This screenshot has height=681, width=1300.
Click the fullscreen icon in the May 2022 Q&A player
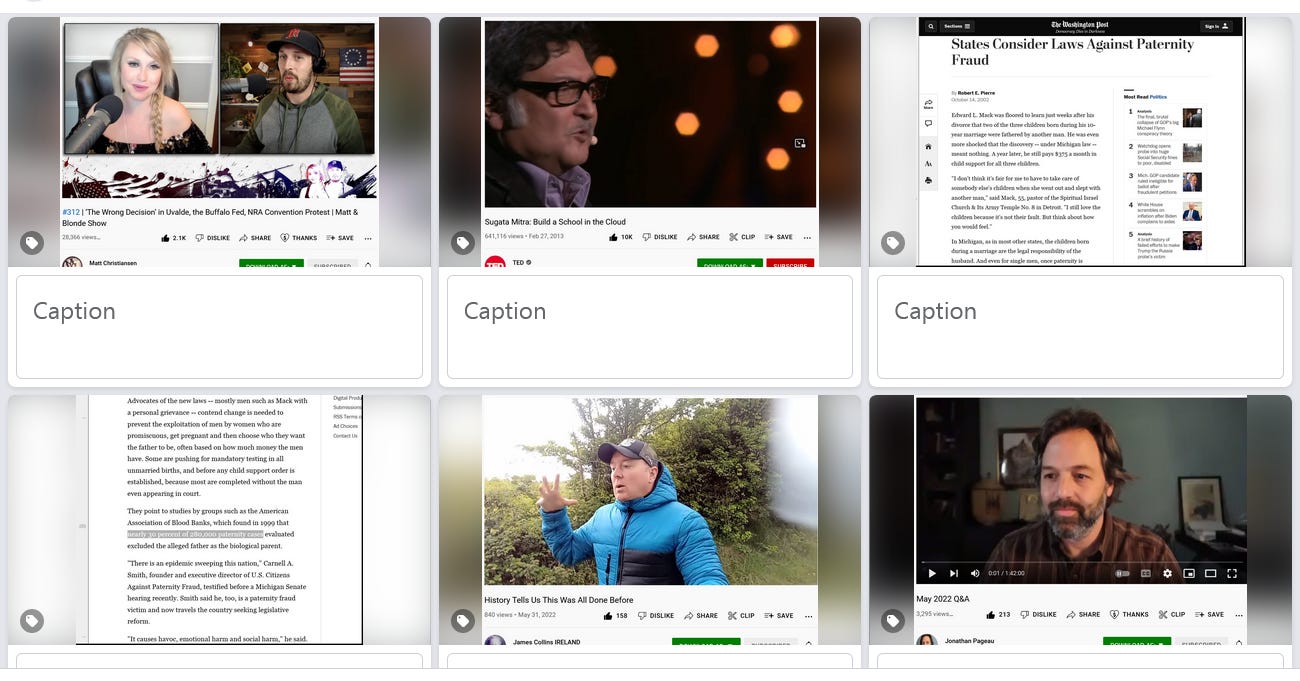pos(1232,573)
